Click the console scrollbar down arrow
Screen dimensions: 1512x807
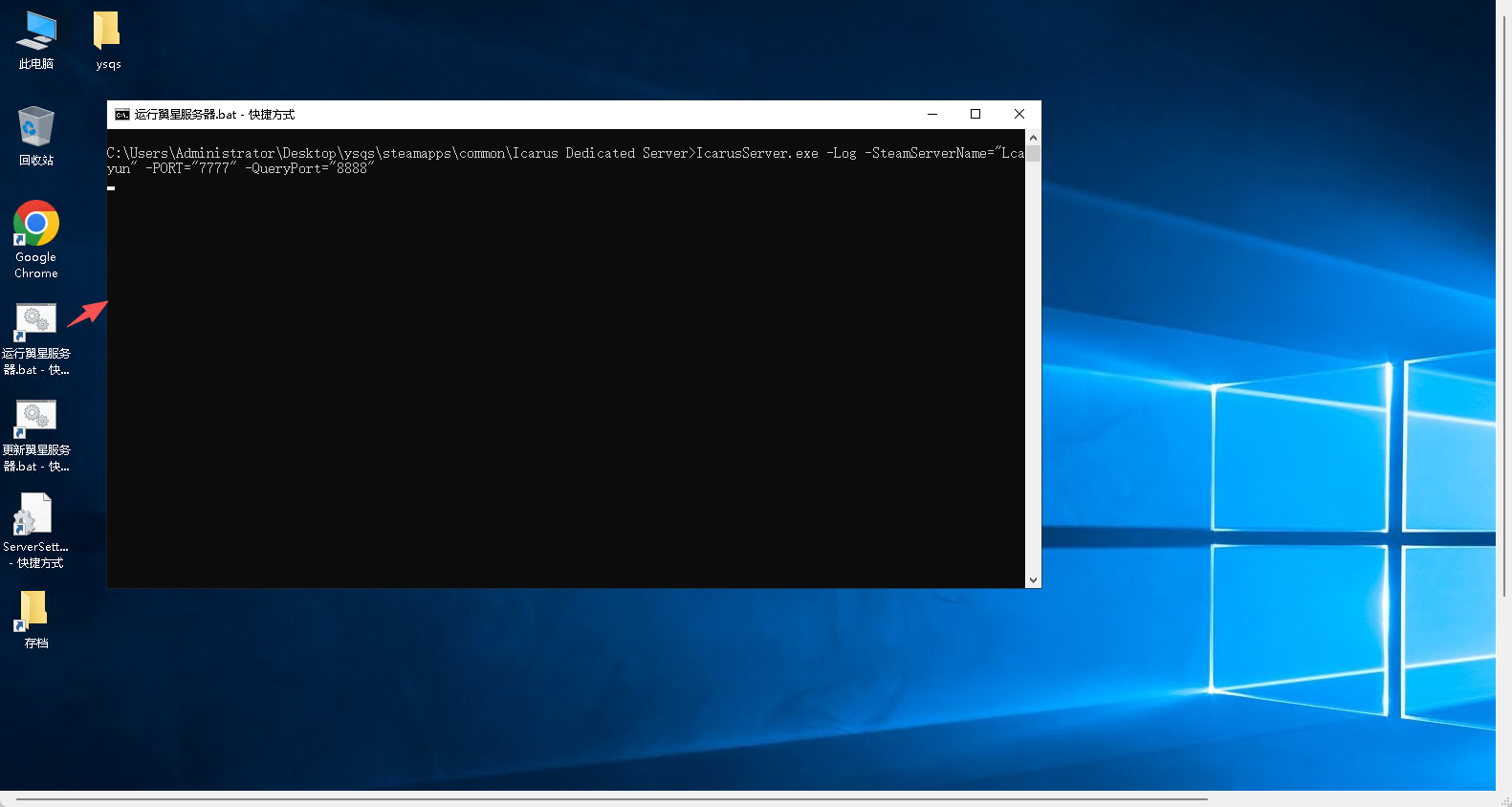point(1033,579)
